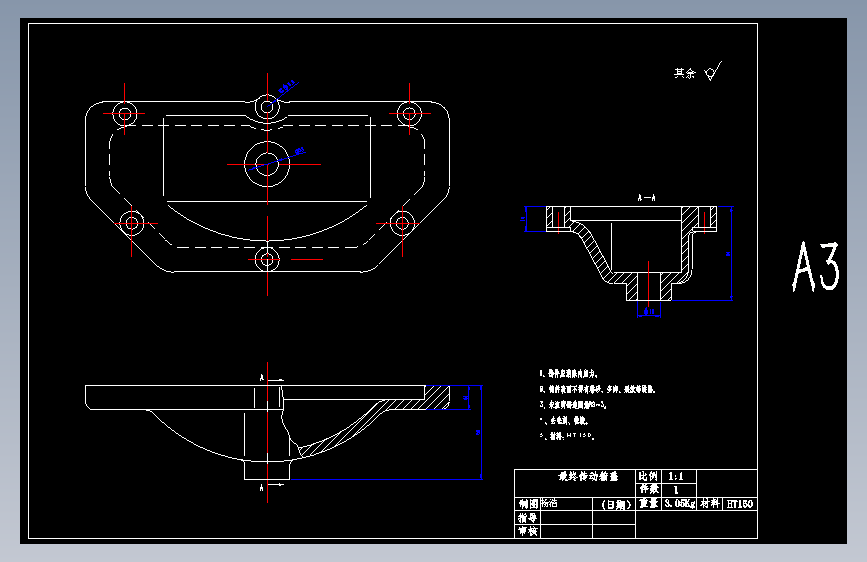Select the weight value '3.05Kg'
This screenshot has width=867, height=562.
[680, 503]
